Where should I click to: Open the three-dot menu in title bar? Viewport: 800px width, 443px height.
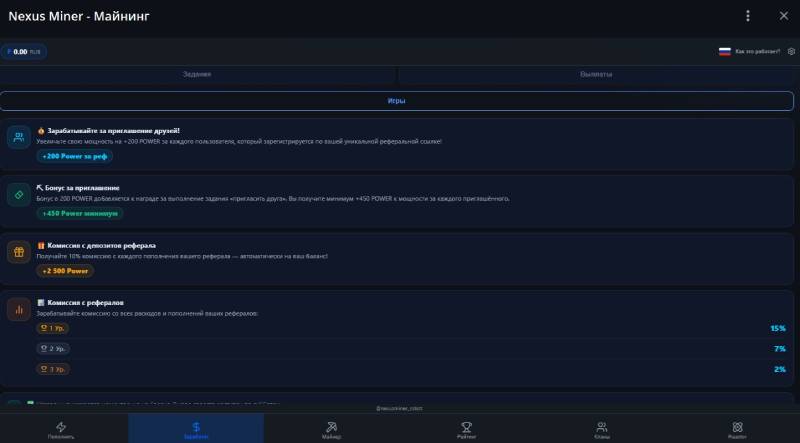tap(747, 16)
